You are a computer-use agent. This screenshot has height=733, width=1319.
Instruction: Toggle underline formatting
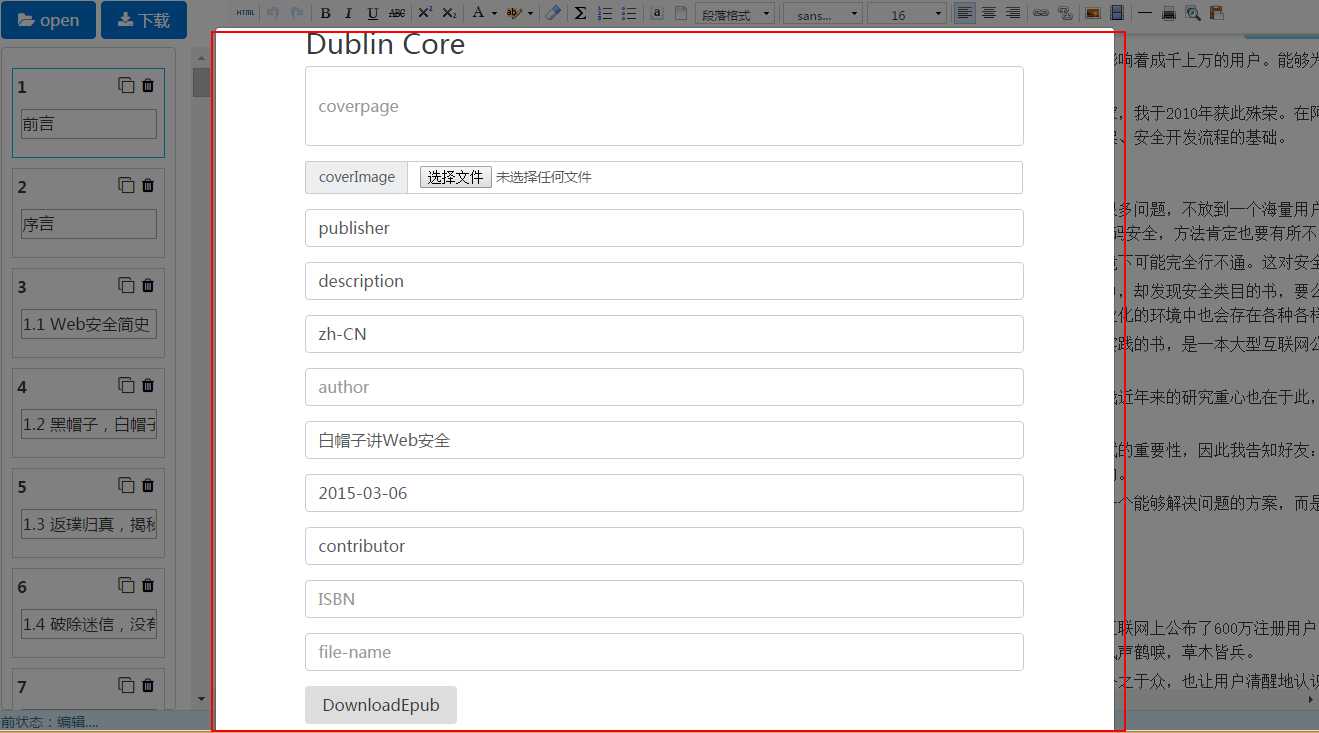click(373, 13)
